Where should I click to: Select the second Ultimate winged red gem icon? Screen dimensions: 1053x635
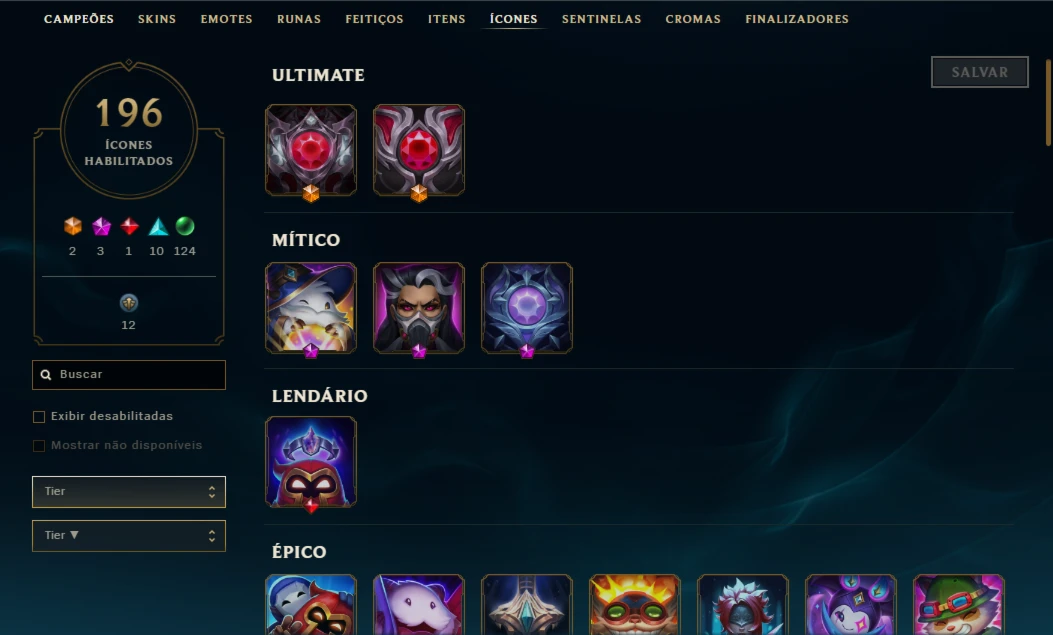419,150
